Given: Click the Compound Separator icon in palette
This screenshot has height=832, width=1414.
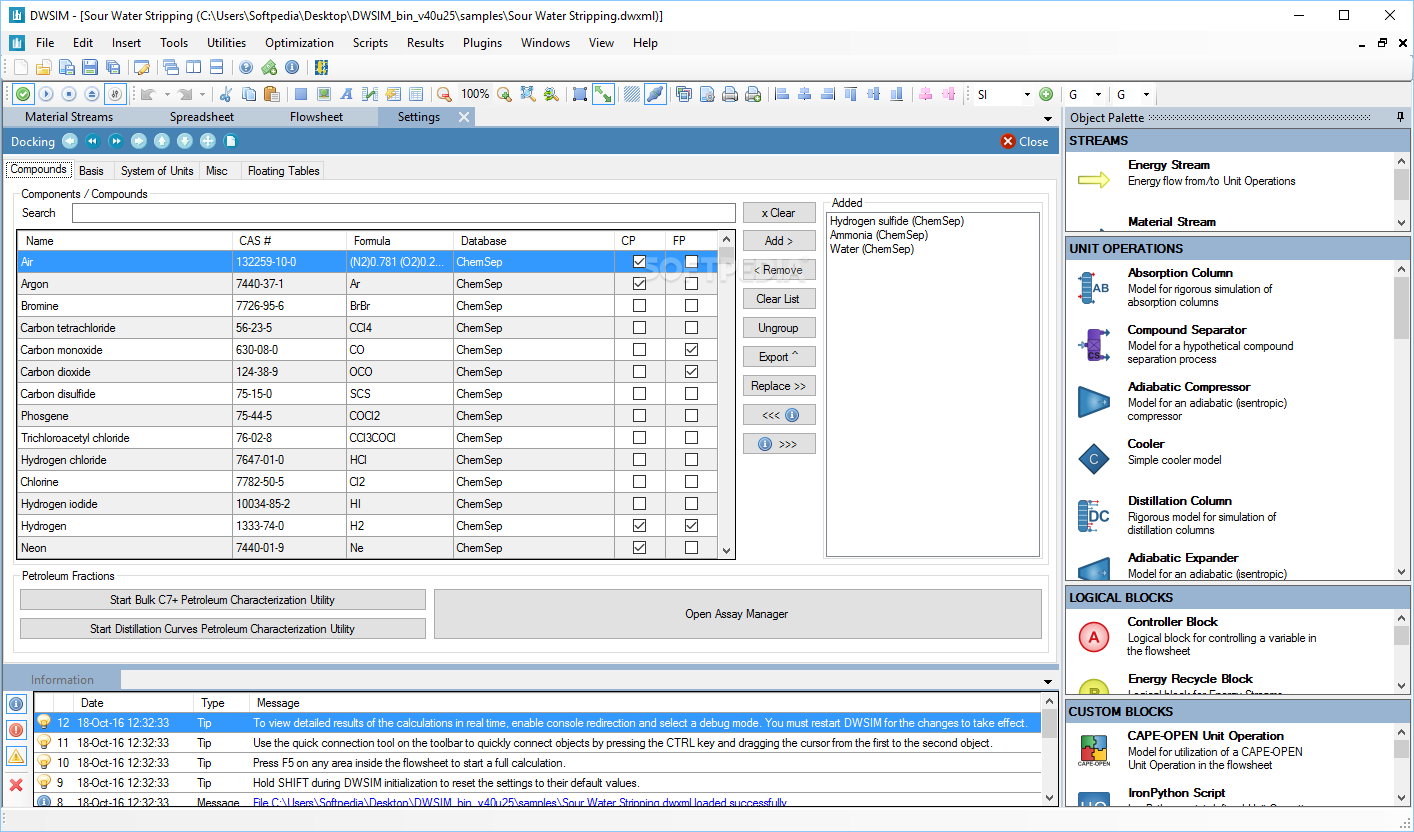Looking at the screenshot, I should tap(1094, 344).
